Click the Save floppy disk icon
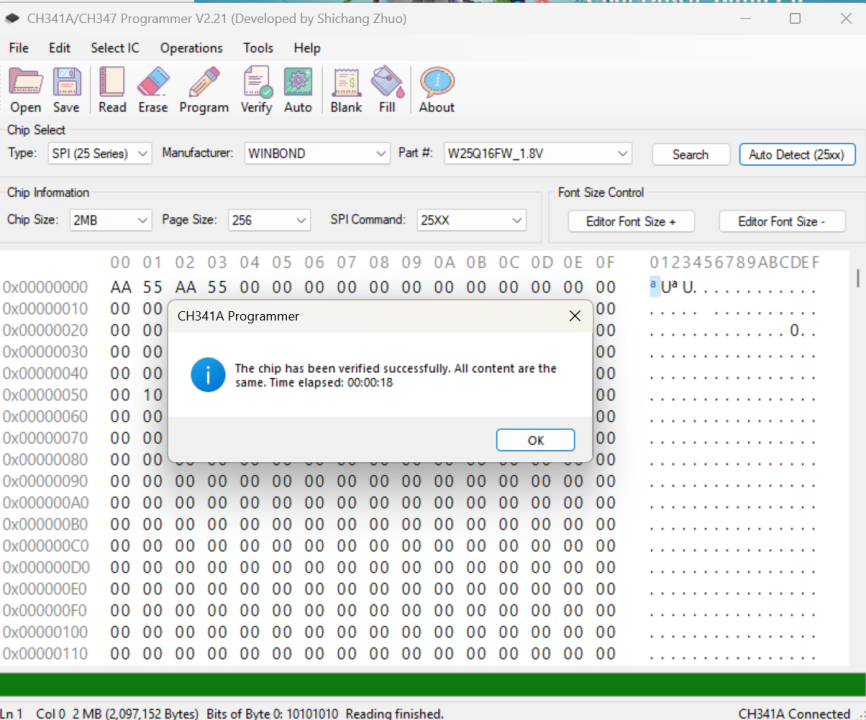This screenshot has width=866, height=720. (66, 90)
